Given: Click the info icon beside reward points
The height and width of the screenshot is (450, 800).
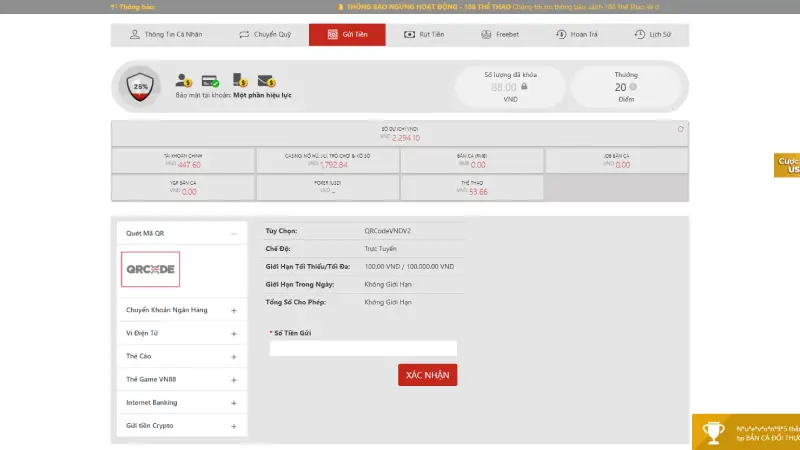Looking at the screenshot, I should [x=634, y=87].
